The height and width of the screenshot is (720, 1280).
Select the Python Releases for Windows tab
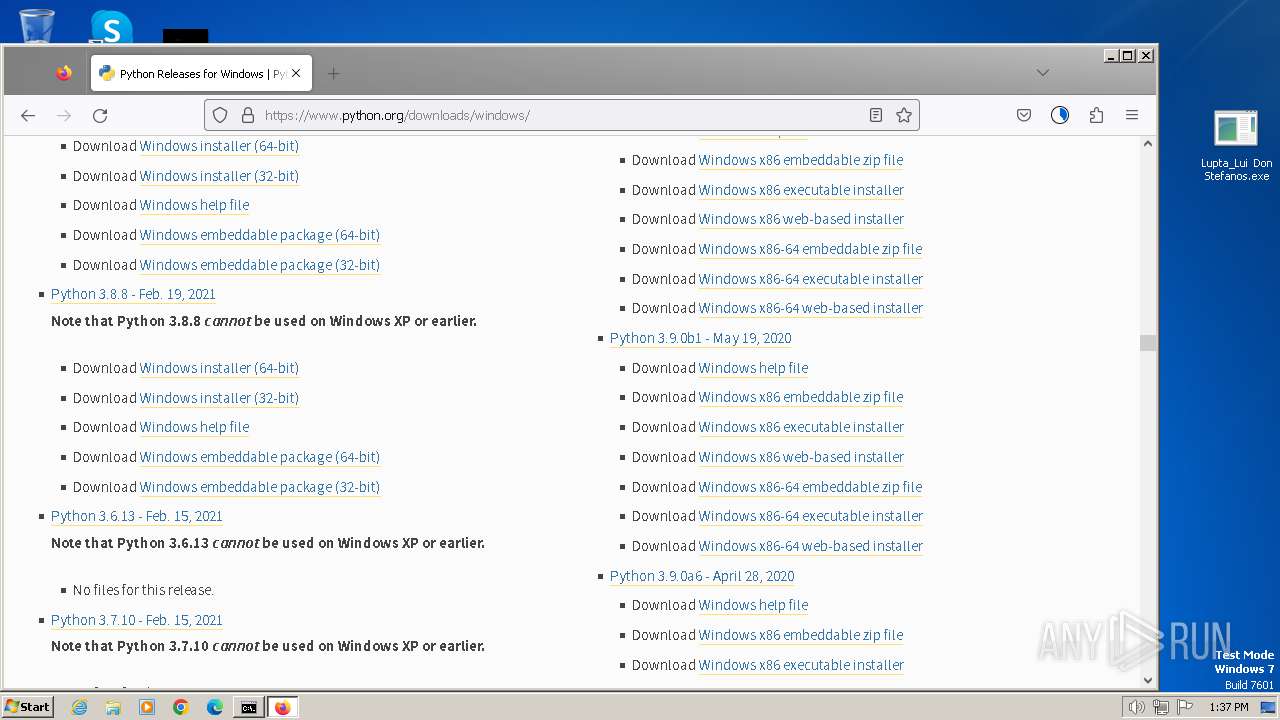click(201, 73)
